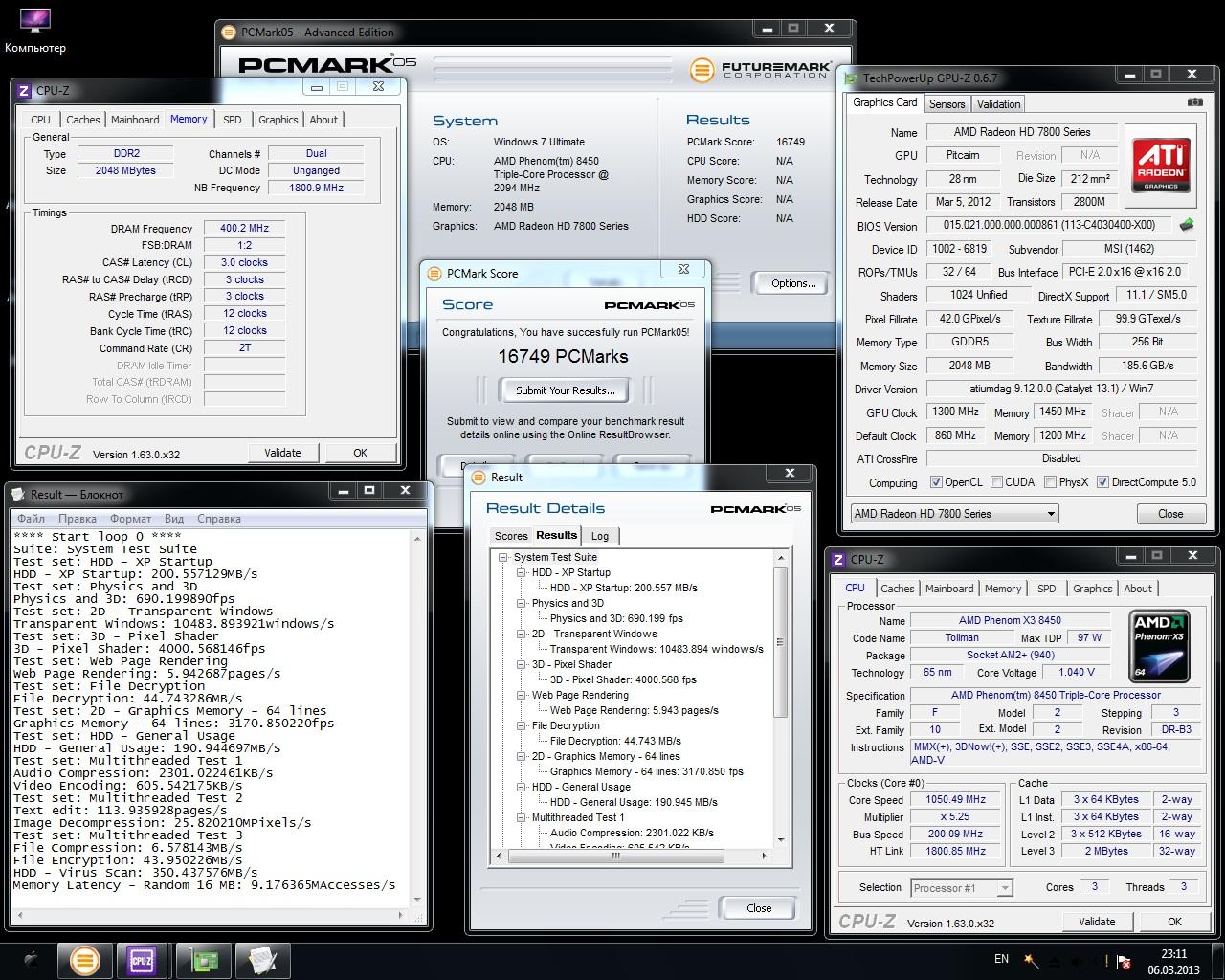Click Result tree scroll up arrow
The height and width of the screenshot is (980, 1225).
(x=780, y=557)
